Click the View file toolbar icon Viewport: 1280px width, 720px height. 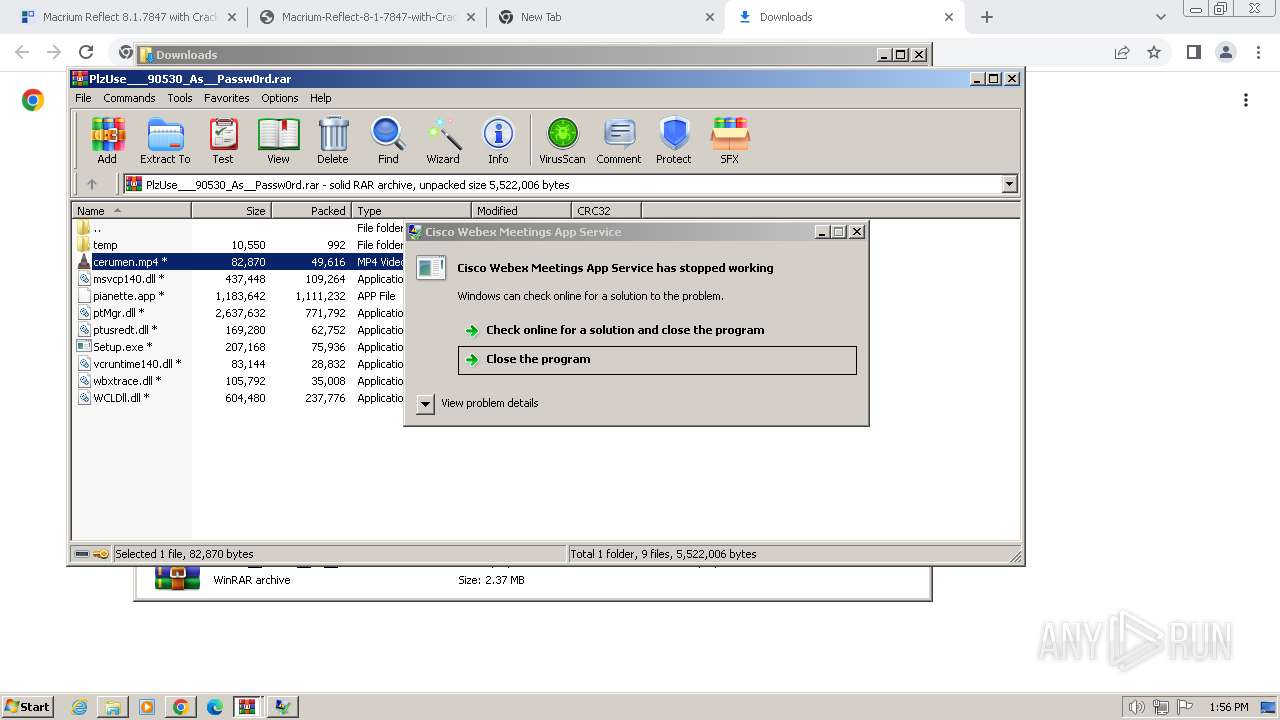tap(278, 140)
